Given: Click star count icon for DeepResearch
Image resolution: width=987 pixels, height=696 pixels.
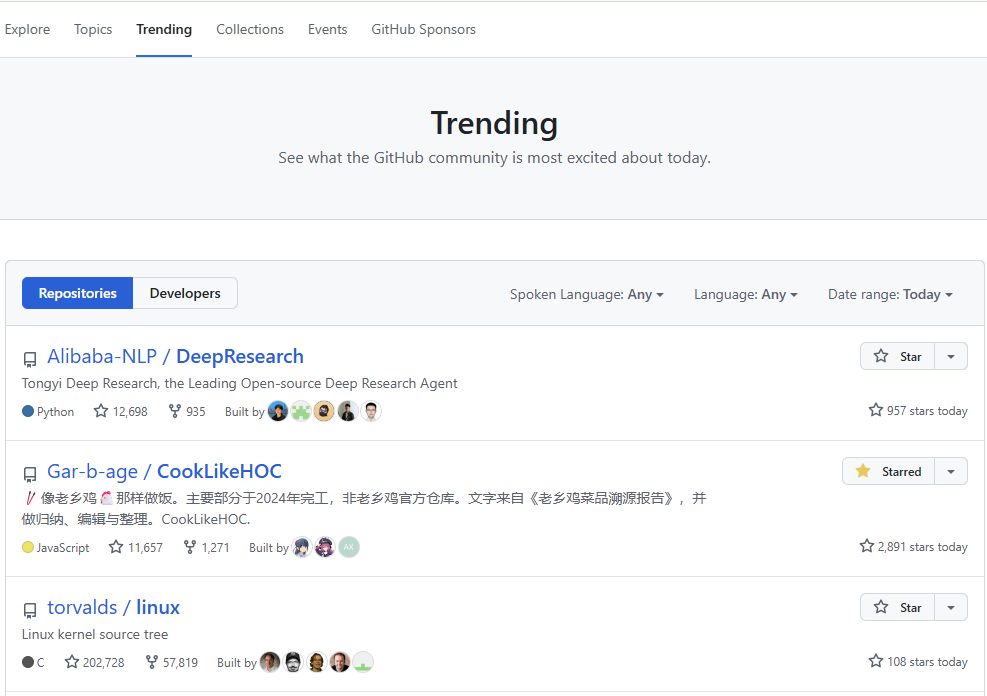Looking at the screenshot, I should (x=101, y=411).
